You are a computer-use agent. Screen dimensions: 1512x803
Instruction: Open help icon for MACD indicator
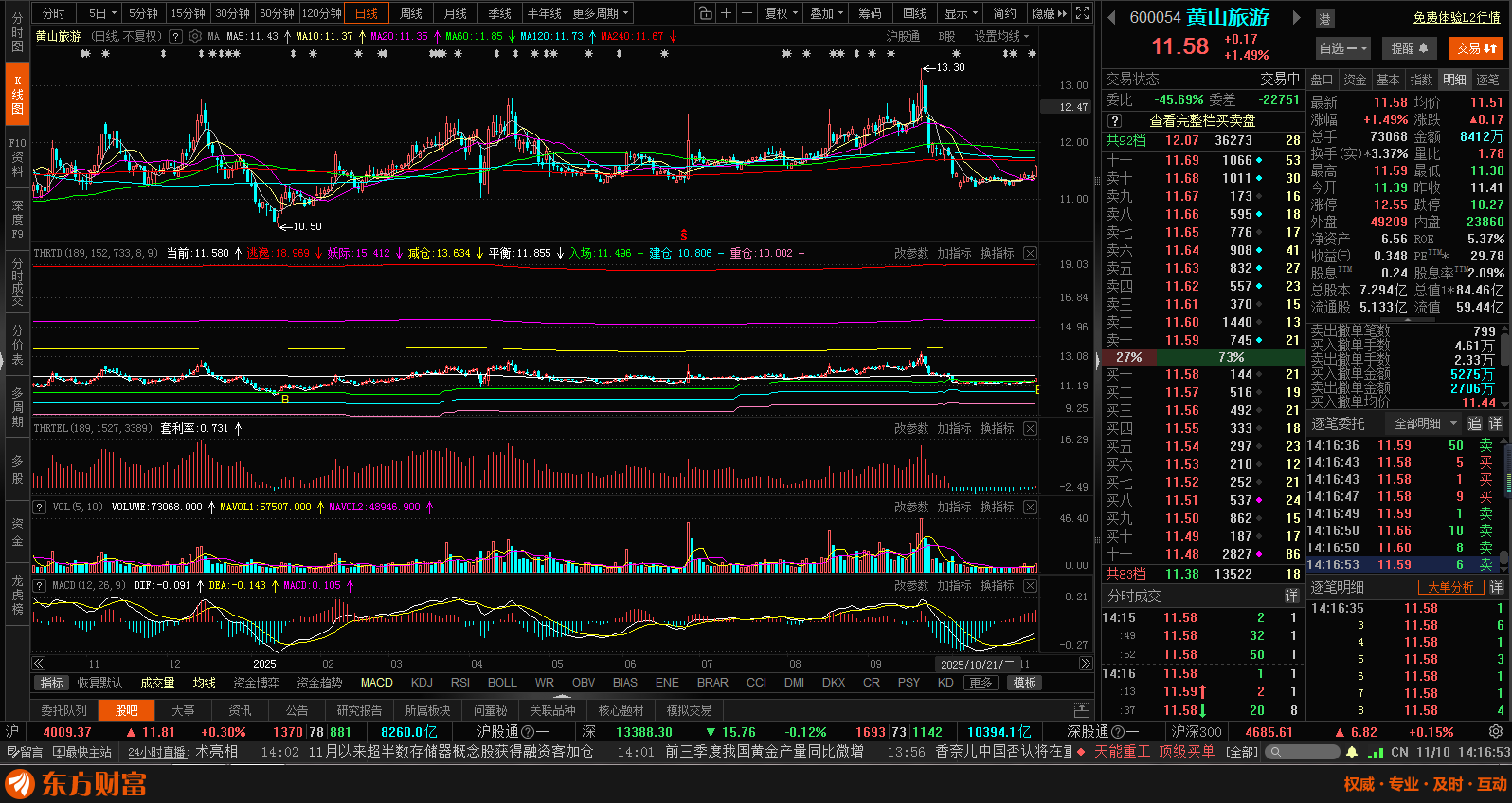tap(40, 586)
